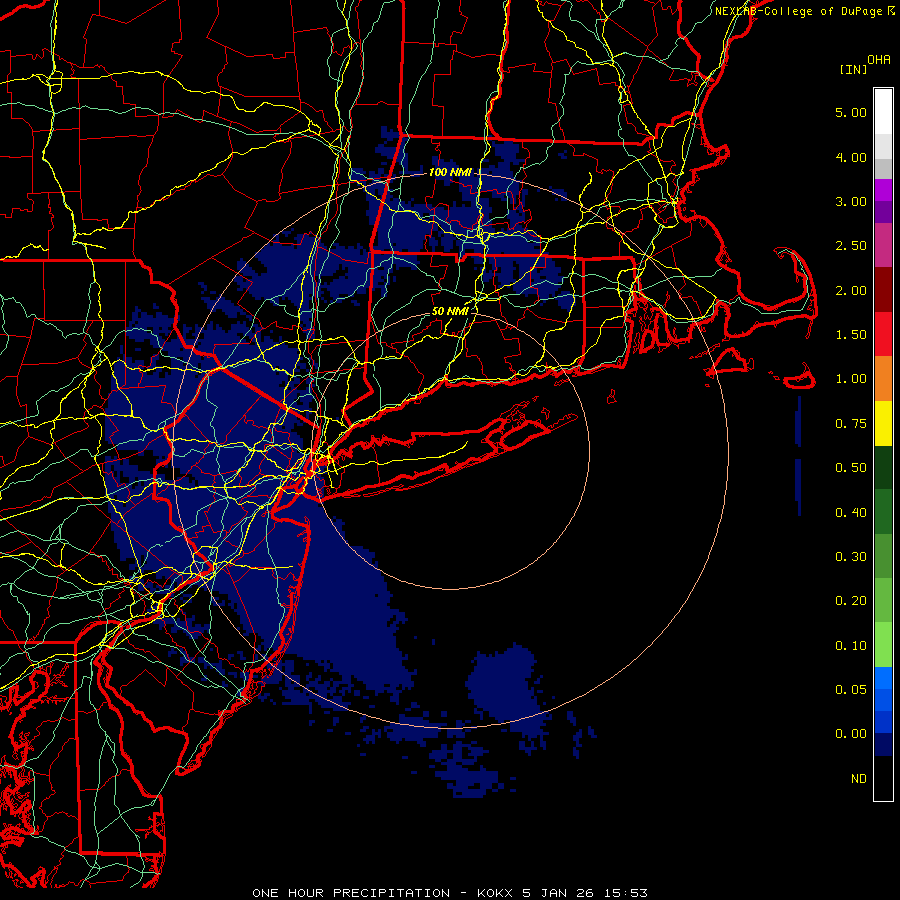Click the bright red 1.50 legend block
Viewport: 900px width, 900px height.
883,334
